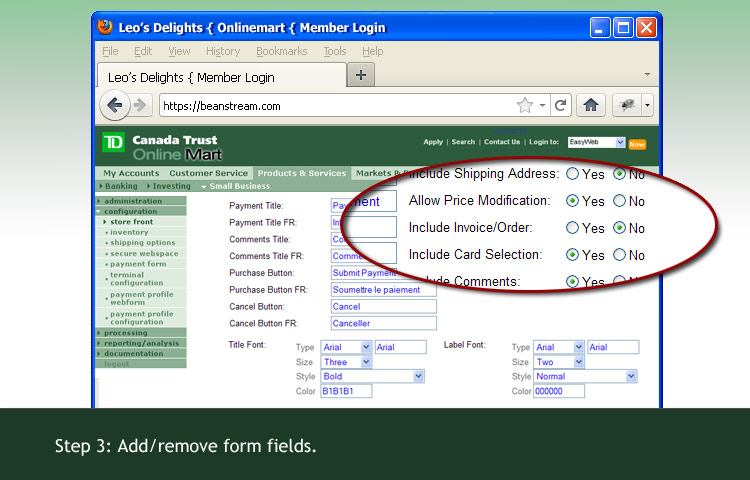Select No for Allow Price Modification
Viewport: 750px width, 480px height.
point(619,201)
